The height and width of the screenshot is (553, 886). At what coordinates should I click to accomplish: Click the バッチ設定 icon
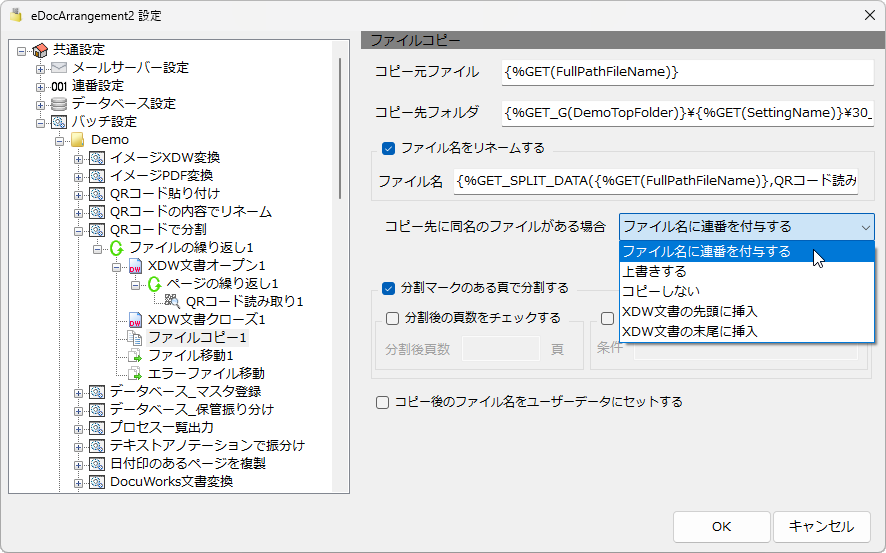59,122
